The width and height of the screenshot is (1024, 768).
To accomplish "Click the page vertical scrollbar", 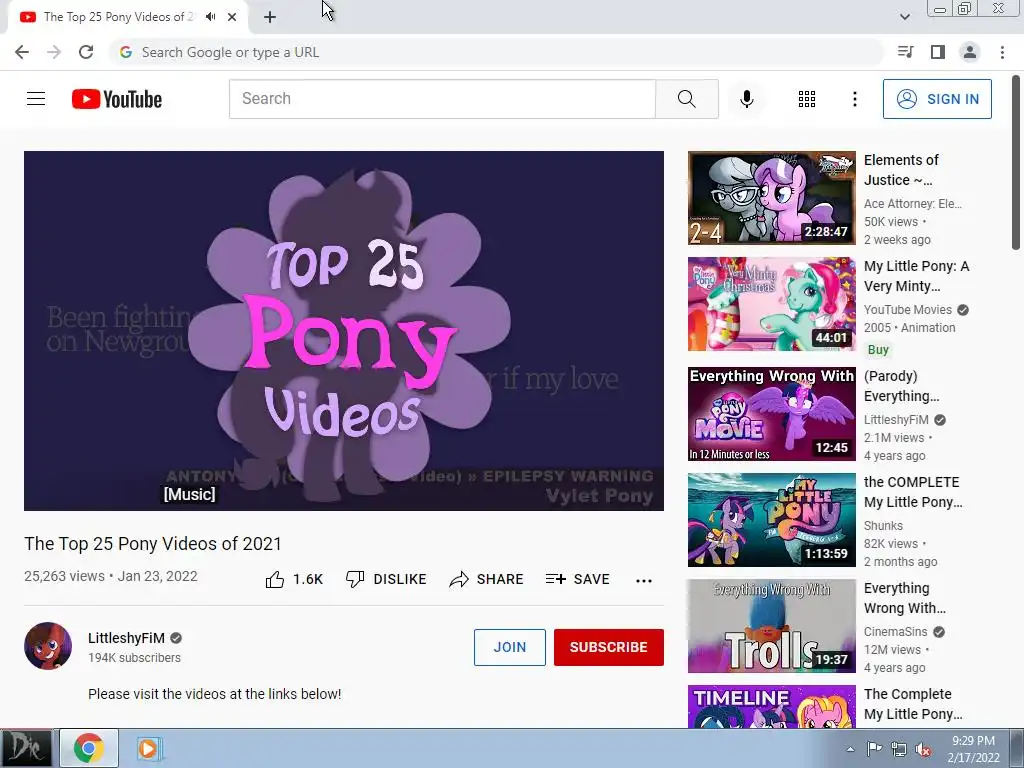I will coord(1016,163).
